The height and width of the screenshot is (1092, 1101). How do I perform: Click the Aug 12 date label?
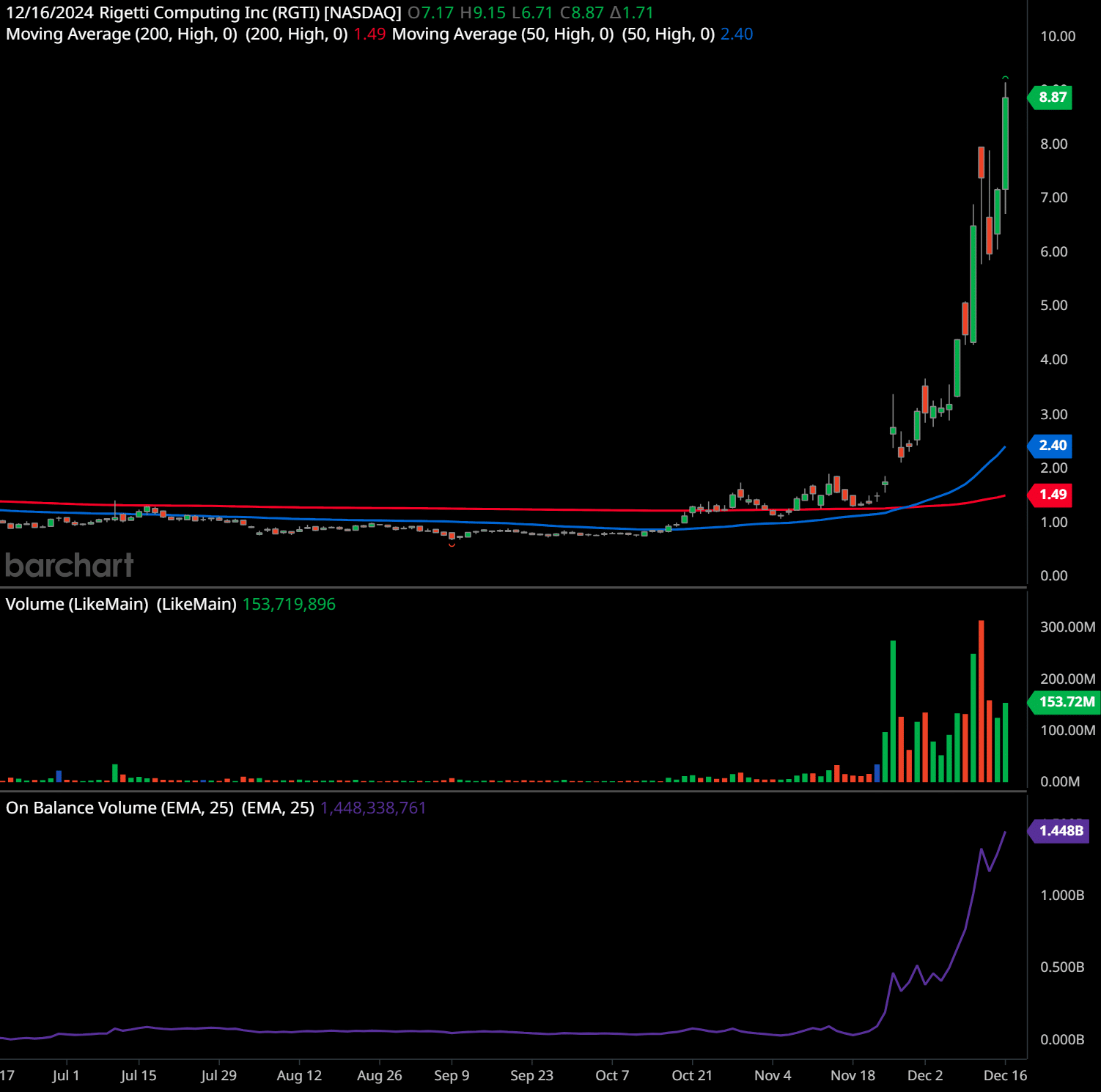pyautogui.click(x=299, y=1075)
